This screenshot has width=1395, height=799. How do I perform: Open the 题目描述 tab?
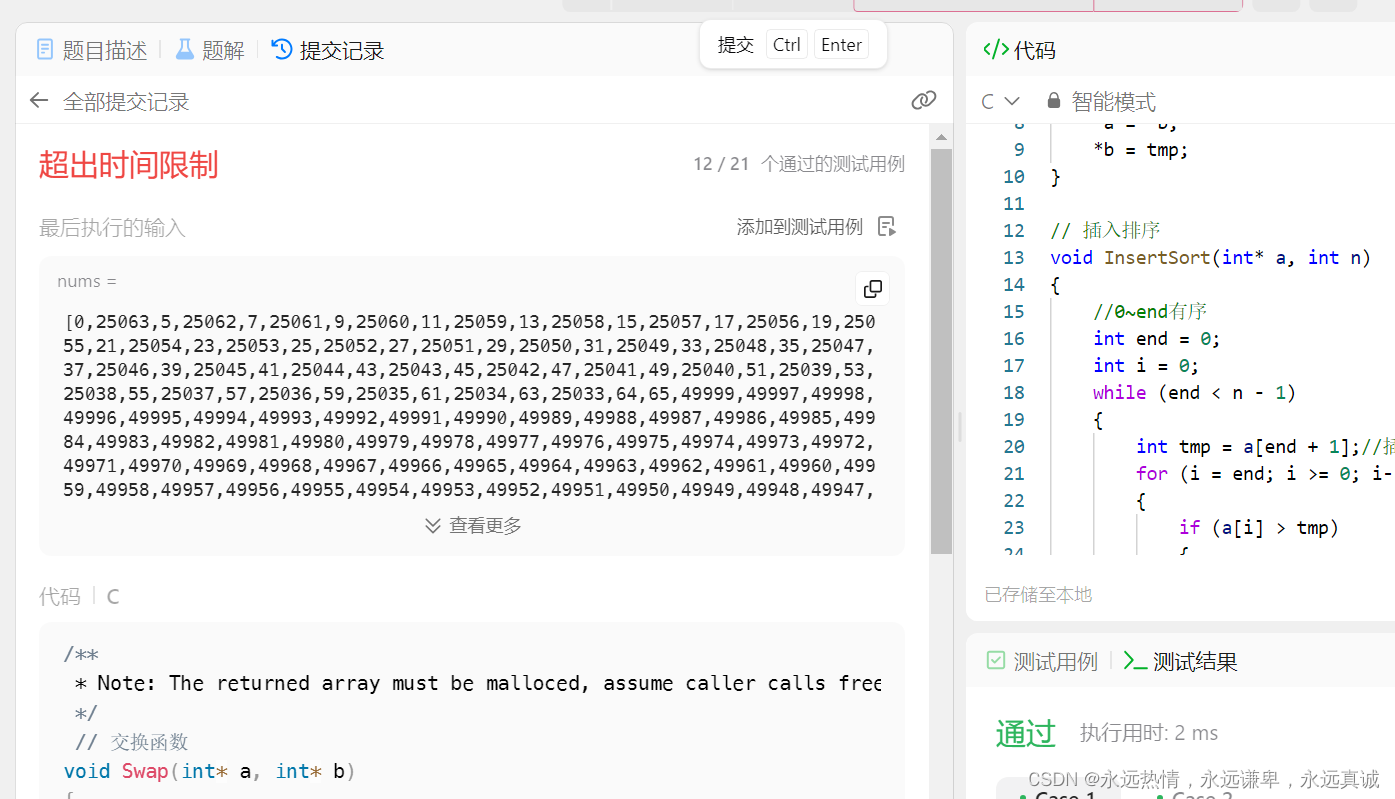(x=91, y=50)
